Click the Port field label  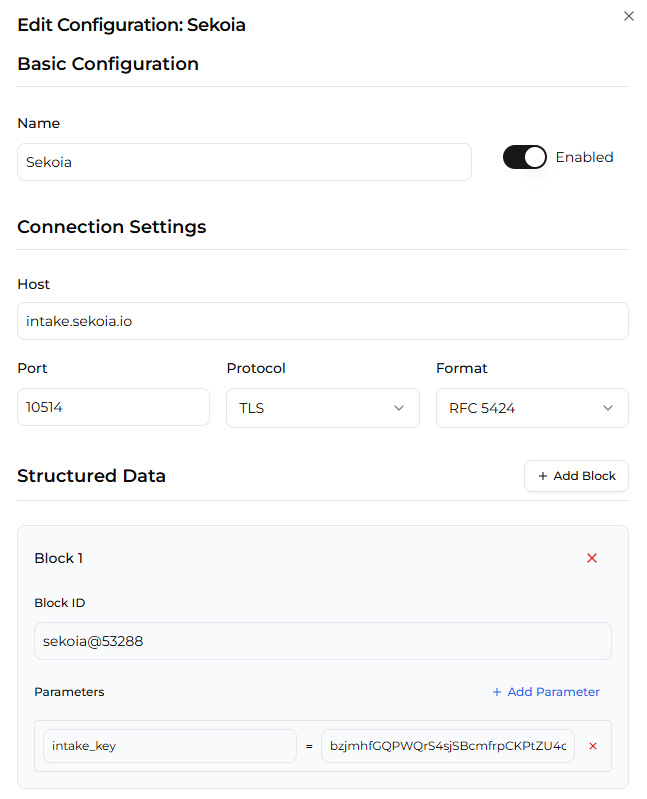pos(32,368)
